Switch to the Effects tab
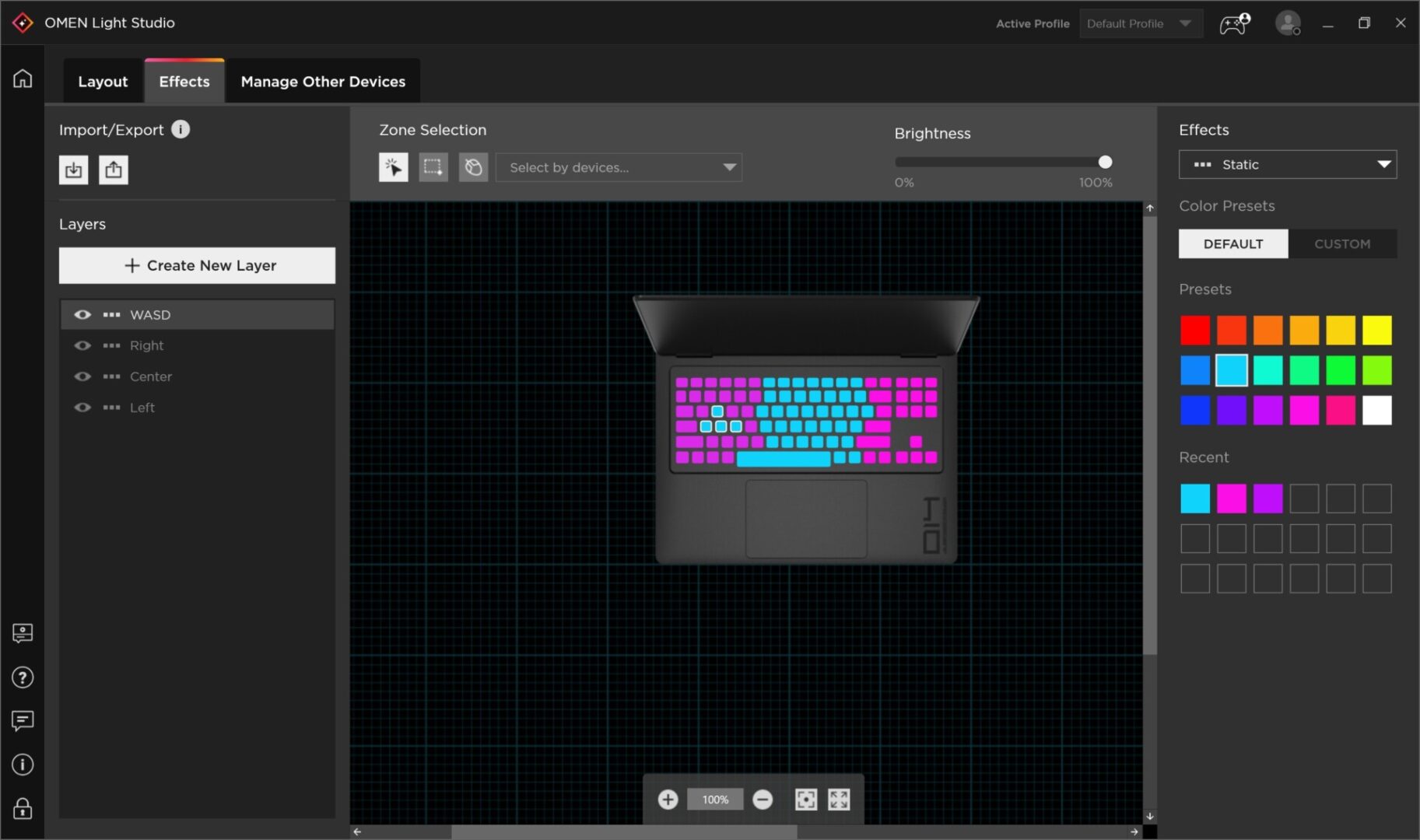 pos(184,81)
